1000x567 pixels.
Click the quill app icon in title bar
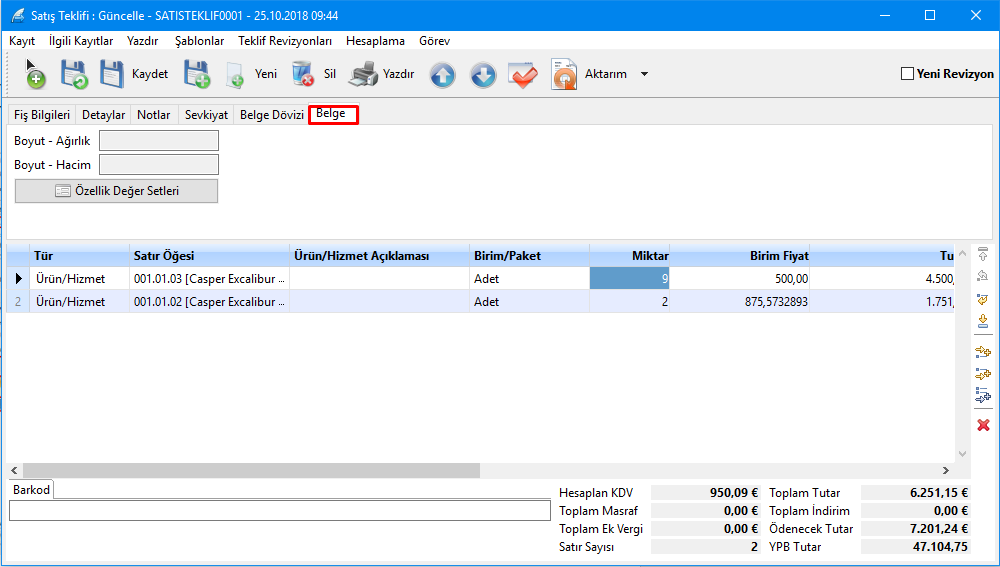tap(18, 15)
